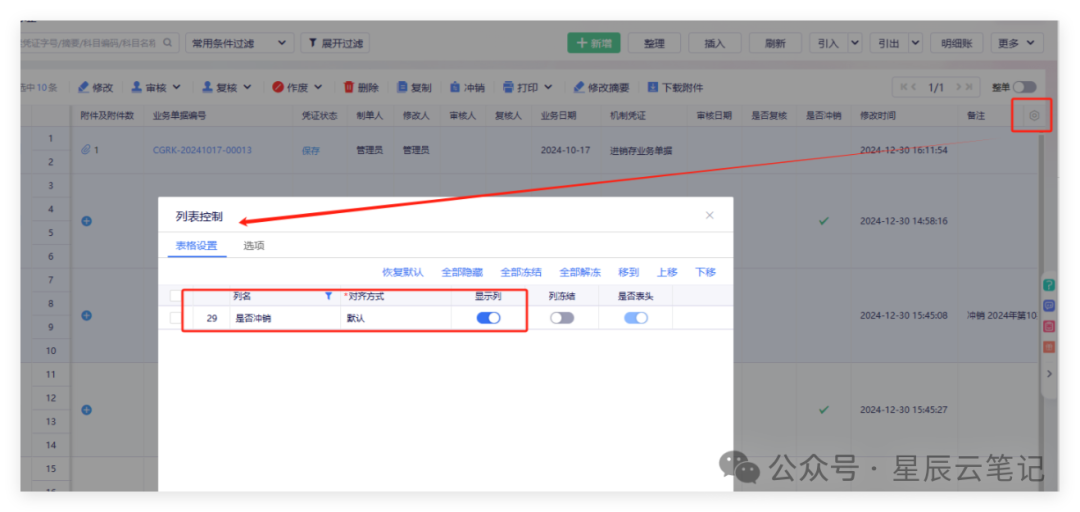Click the plus icon beside the 15:45:08 entry
1080x512 pixels.
tap(87, 316)
